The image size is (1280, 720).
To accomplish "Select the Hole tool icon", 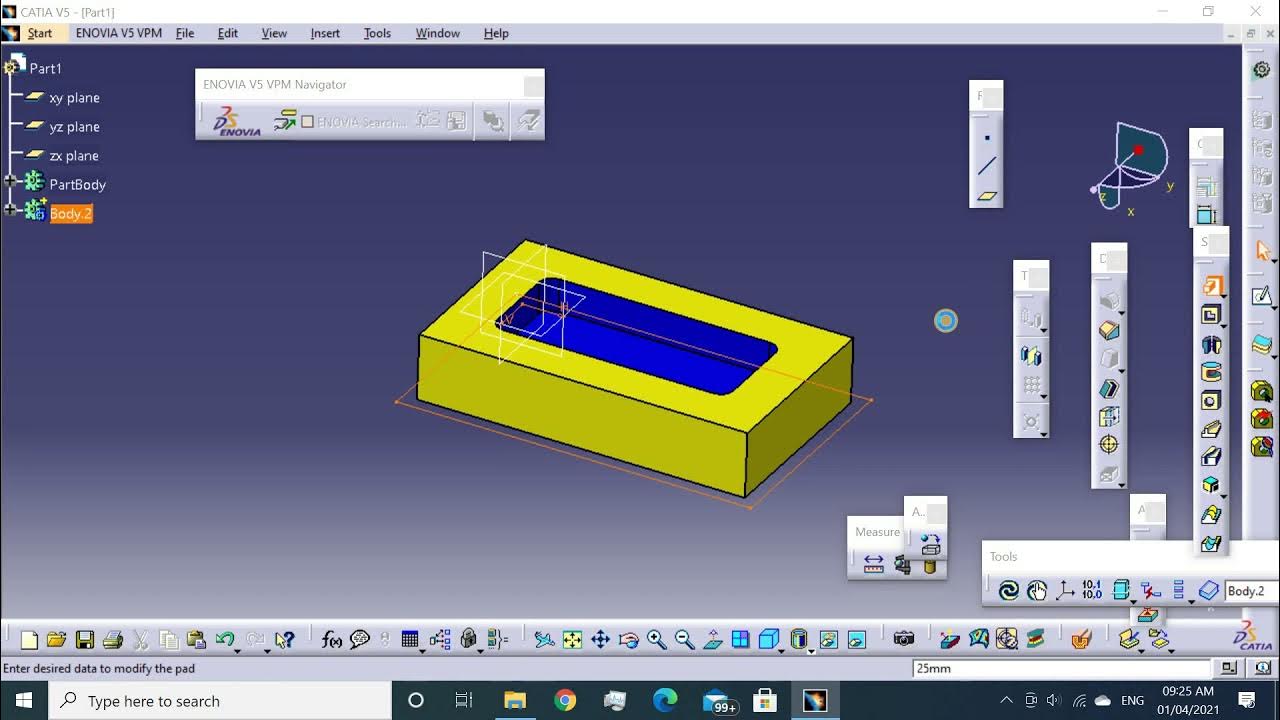I will coord(1210,400).
